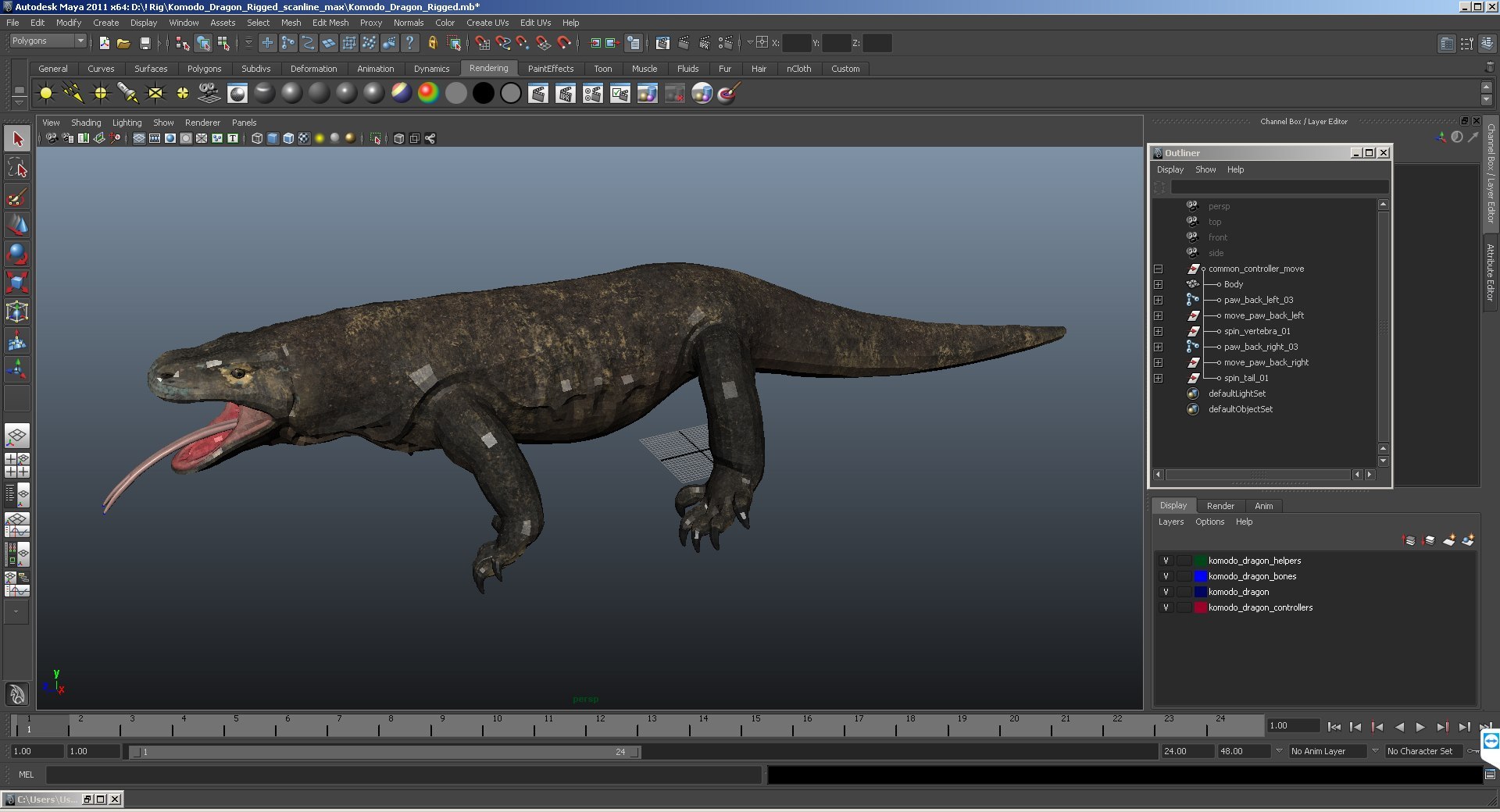Viewport: 1500px width, 812px height.
Task: Toggle visibility of komodo_dragon_controllers layer
Action: (1166, 607)
